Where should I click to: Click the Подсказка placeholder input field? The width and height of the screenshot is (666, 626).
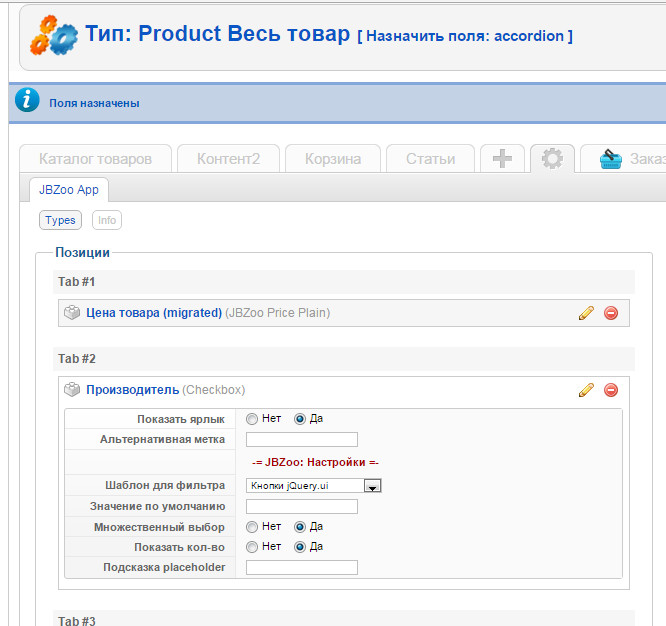coord(301,568)
